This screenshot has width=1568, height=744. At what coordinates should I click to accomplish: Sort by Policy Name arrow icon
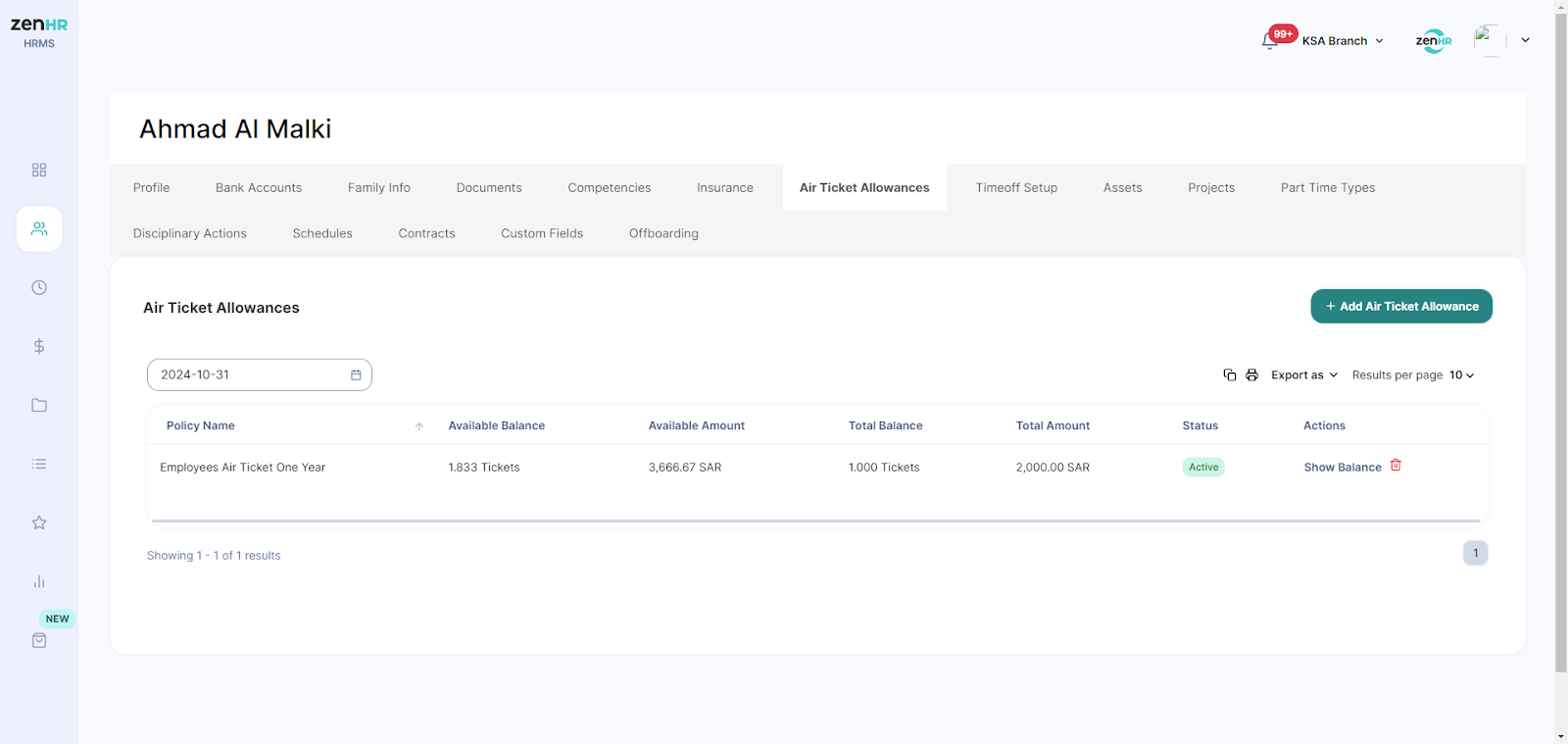click(419, 426)
